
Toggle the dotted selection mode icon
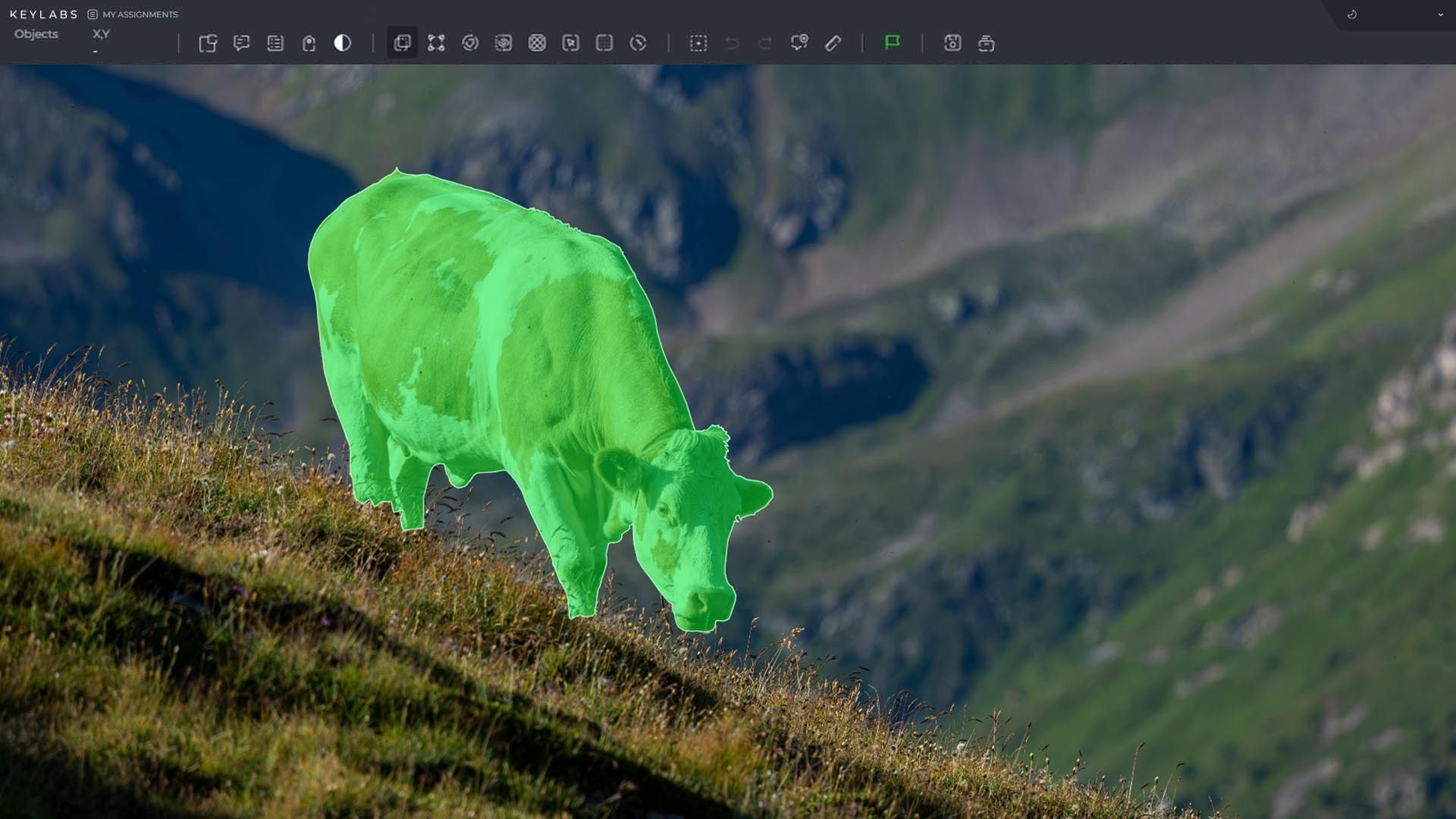click(x=698, y=43)
